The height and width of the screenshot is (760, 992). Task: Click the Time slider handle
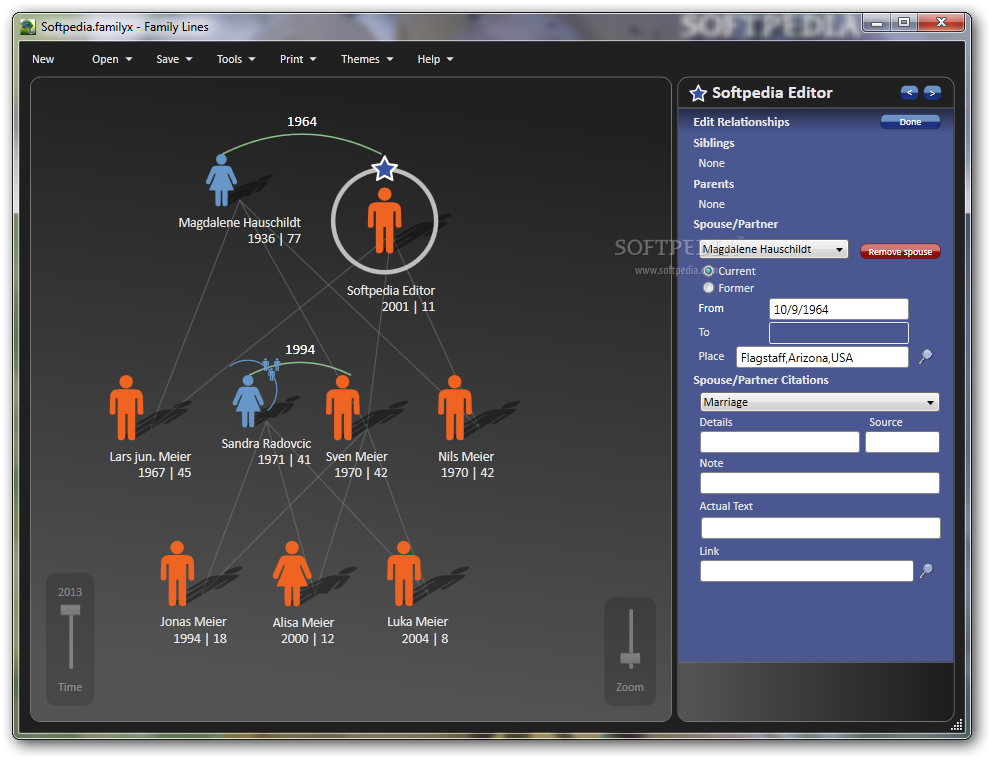(x=70, y=611)
